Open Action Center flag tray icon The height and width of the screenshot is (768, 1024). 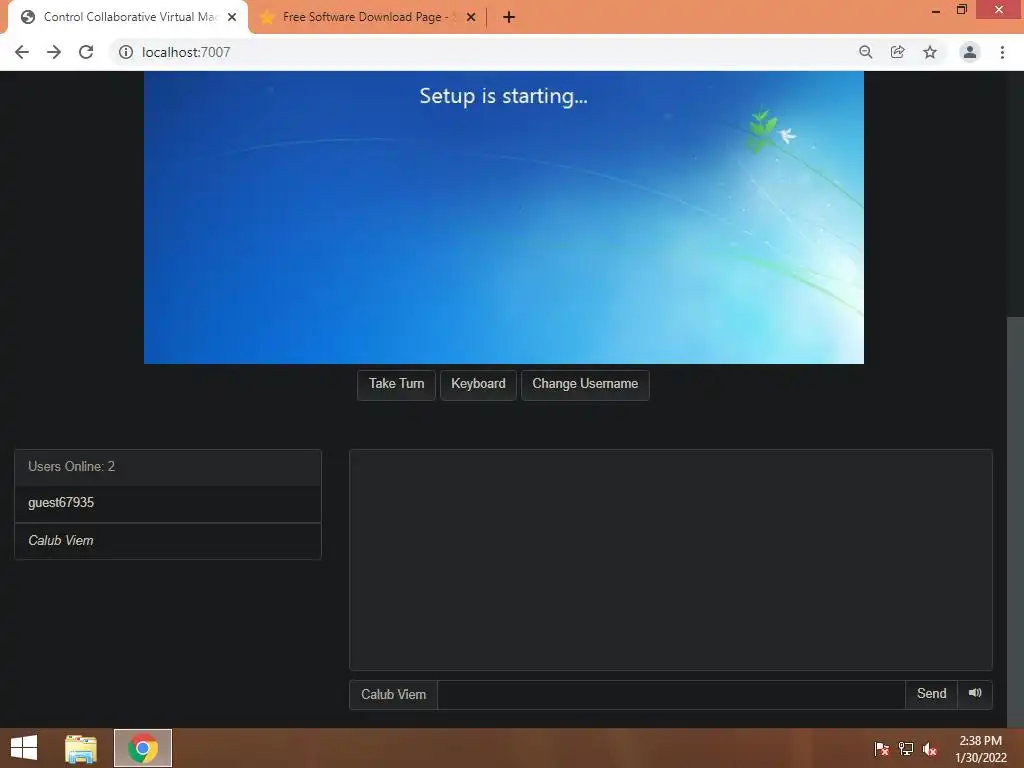pyautogui.click(x=881, y=749)
